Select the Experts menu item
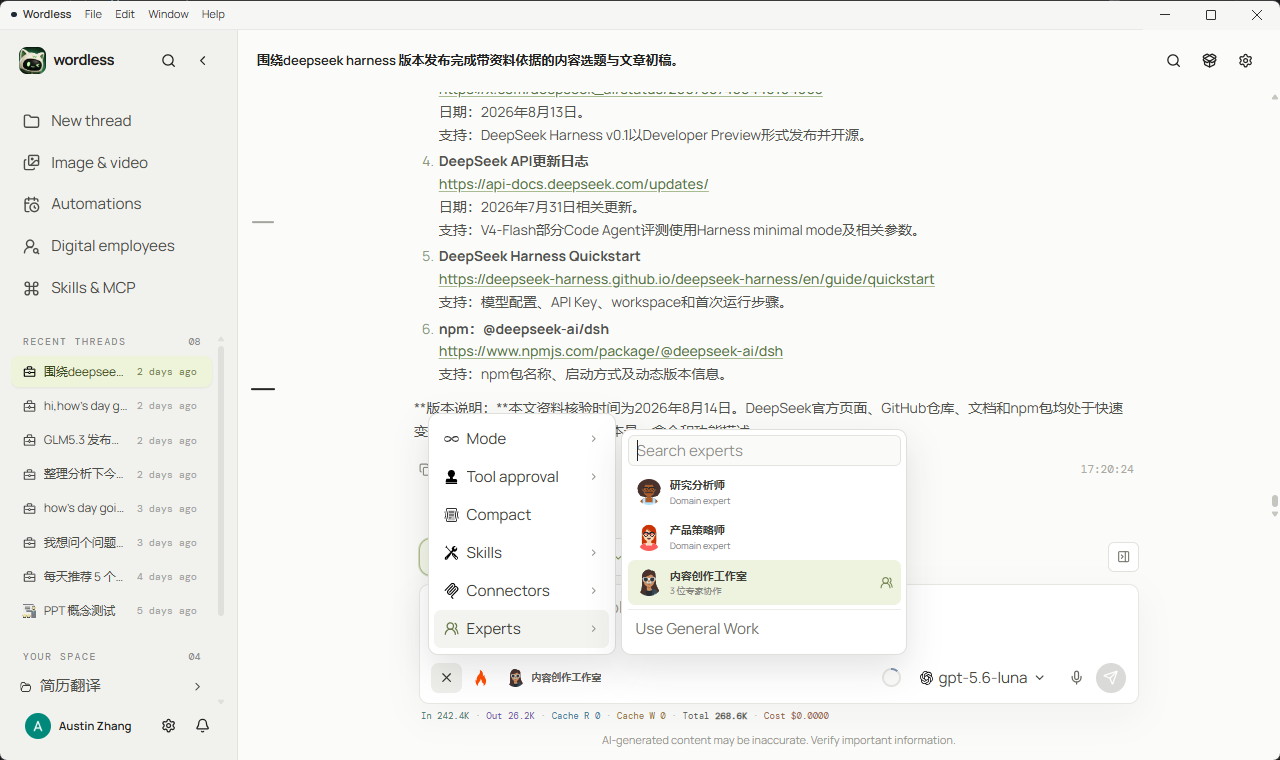 click(x=522, y=629)
